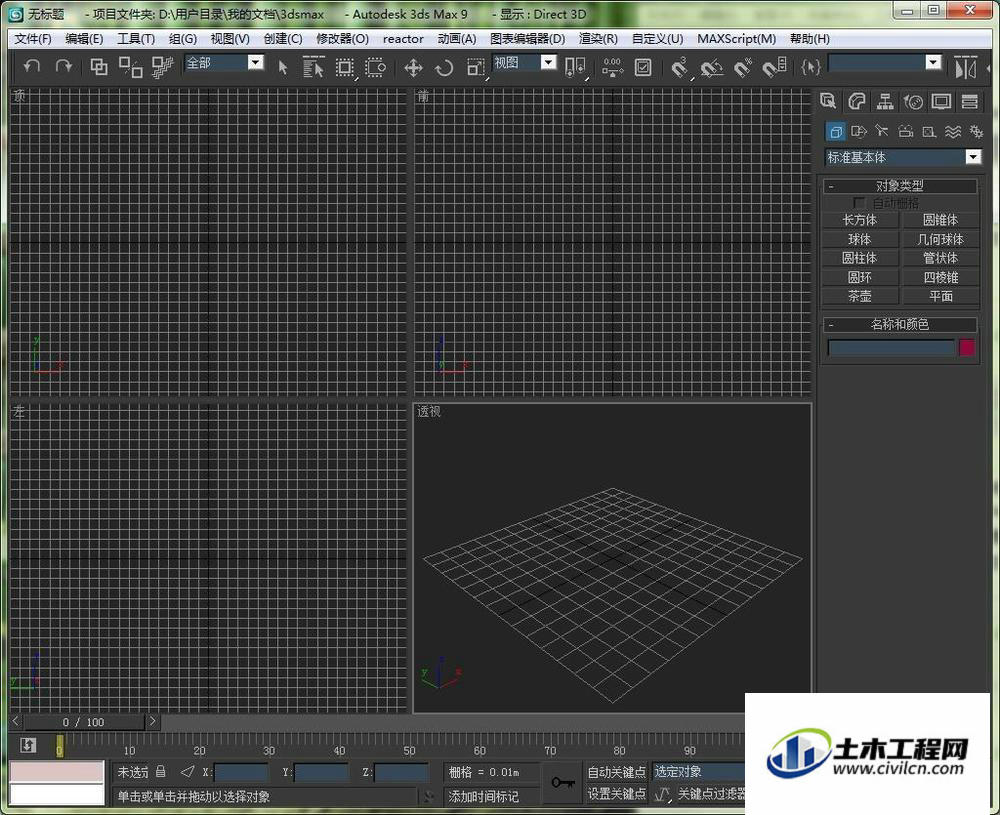Switch to the Modify command panel tab
The width and height of the screenshot is (1000, 815).
(x=857, y=101)
